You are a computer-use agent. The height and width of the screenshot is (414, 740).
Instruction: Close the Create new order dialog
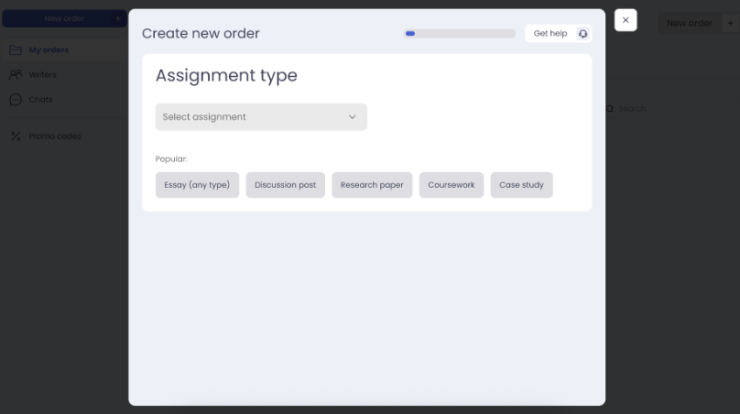[625, 20]
